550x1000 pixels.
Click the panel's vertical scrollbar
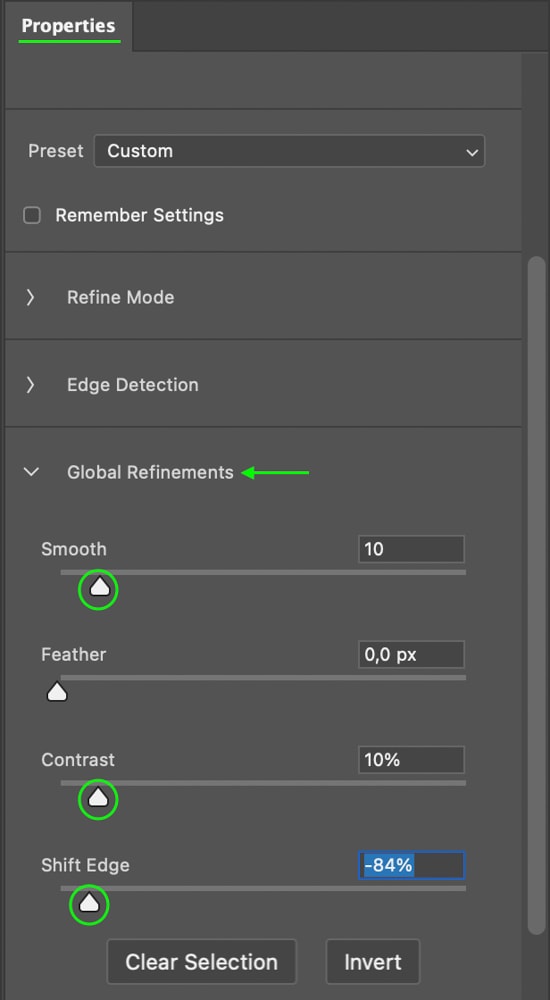pos(537,595)
